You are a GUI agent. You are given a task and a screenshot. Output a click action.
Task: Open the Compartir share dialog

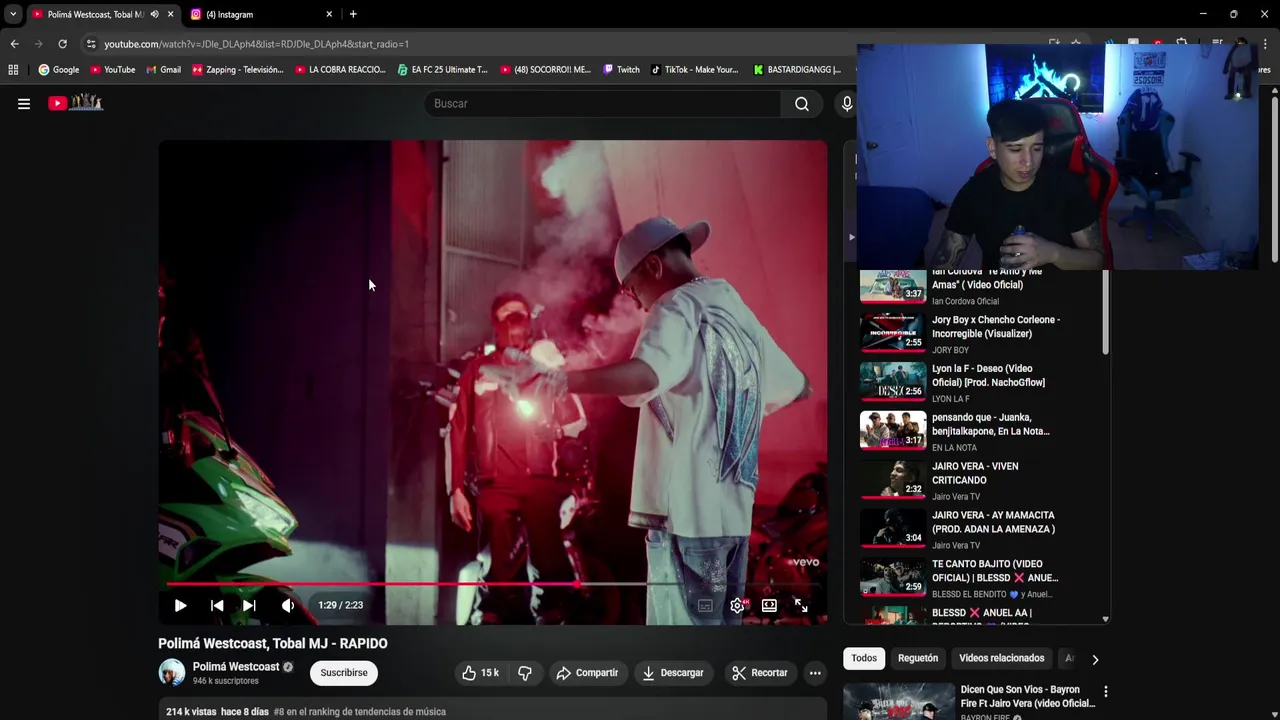pos(587,673)
